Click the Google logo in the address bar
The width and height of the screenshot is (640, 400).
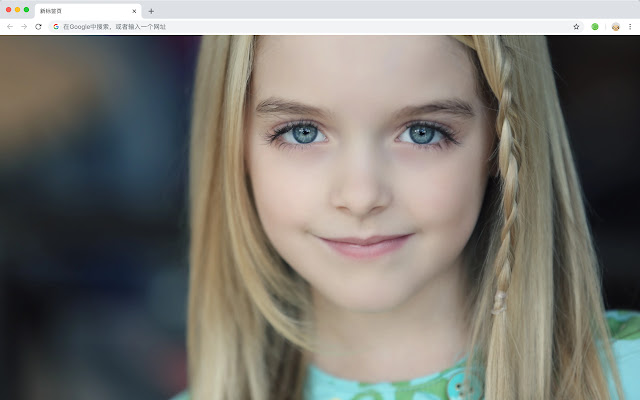pyautogui.click(x=56, y=27)
